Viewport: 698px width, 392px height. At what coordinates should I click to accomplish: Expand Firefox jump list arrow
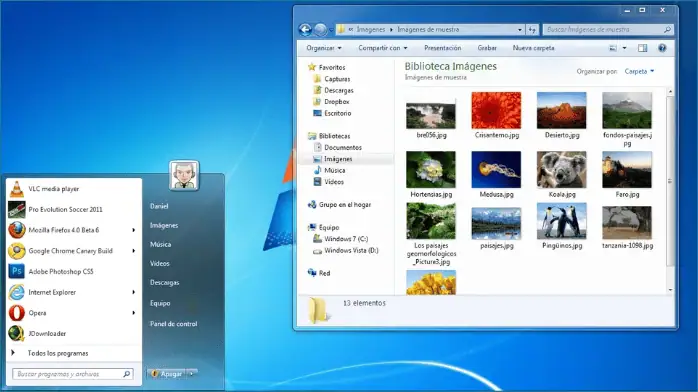[133, 230]
